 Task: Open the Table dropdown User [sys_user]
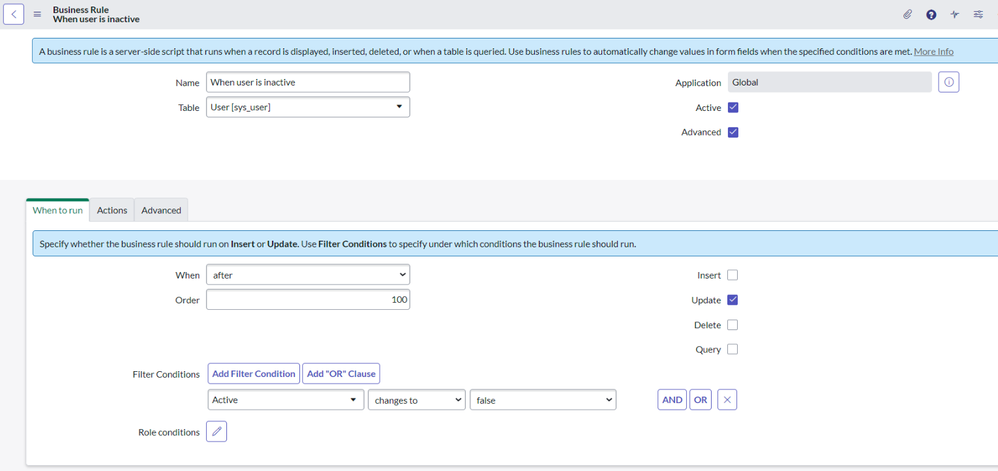[308, 107]
